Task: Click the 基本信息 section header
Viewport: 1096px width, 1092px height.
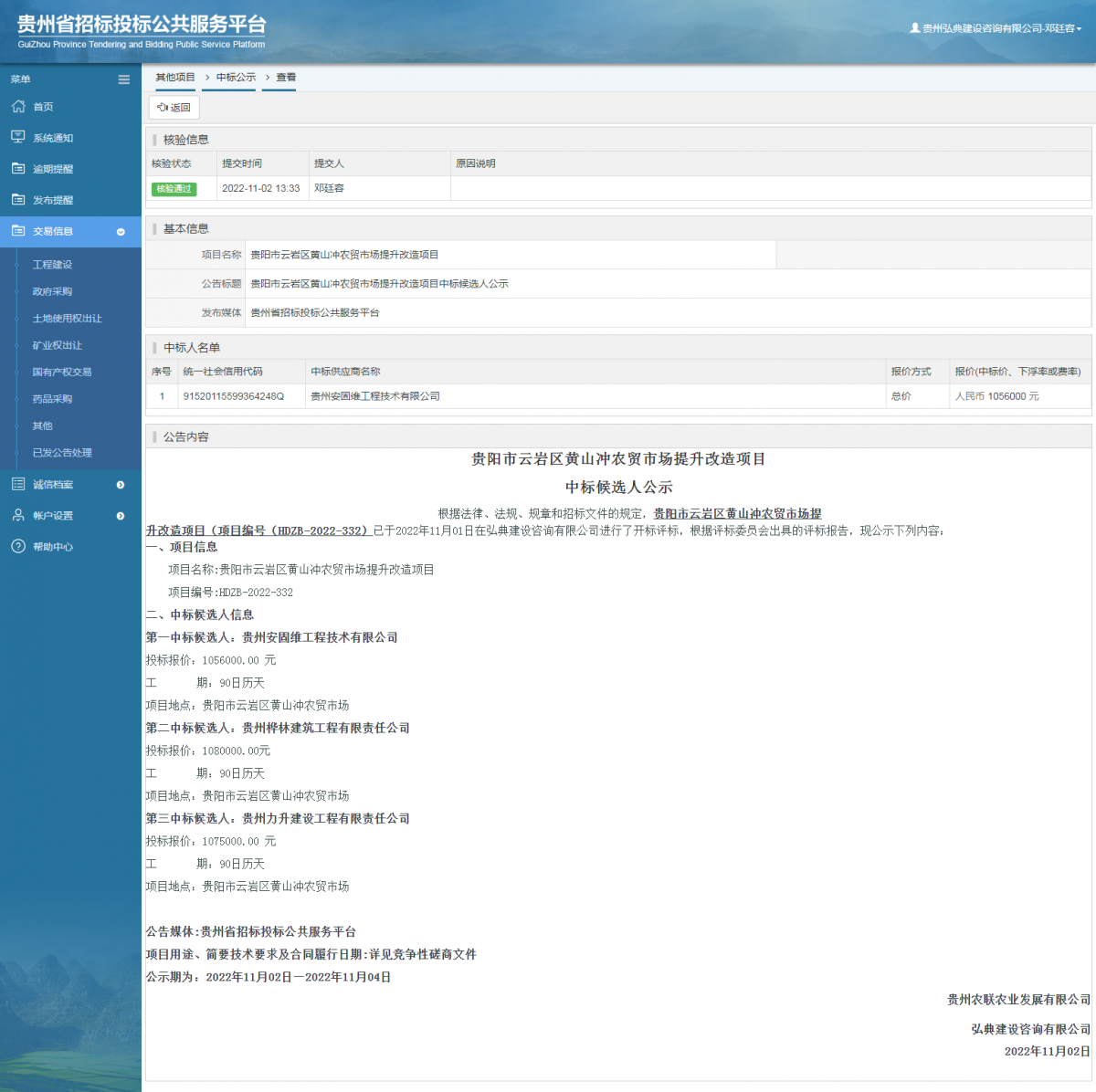Action: 186,229
